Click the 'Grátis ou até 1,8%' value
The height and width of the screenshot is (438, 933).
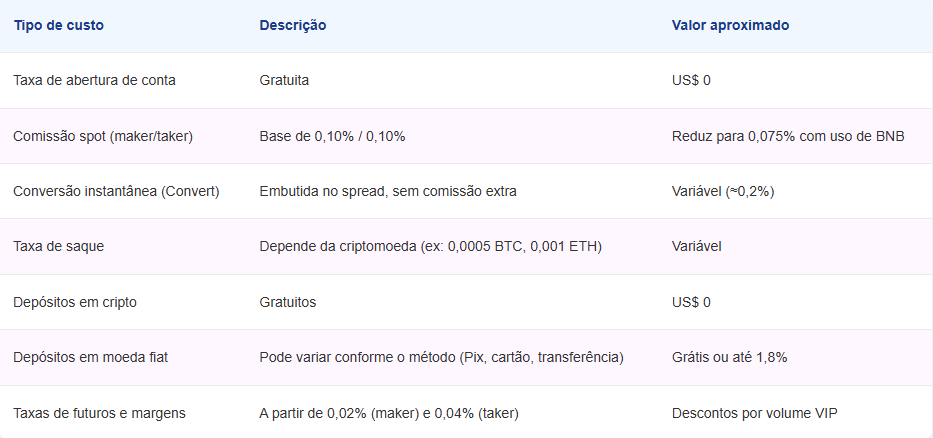pos(729,357)
